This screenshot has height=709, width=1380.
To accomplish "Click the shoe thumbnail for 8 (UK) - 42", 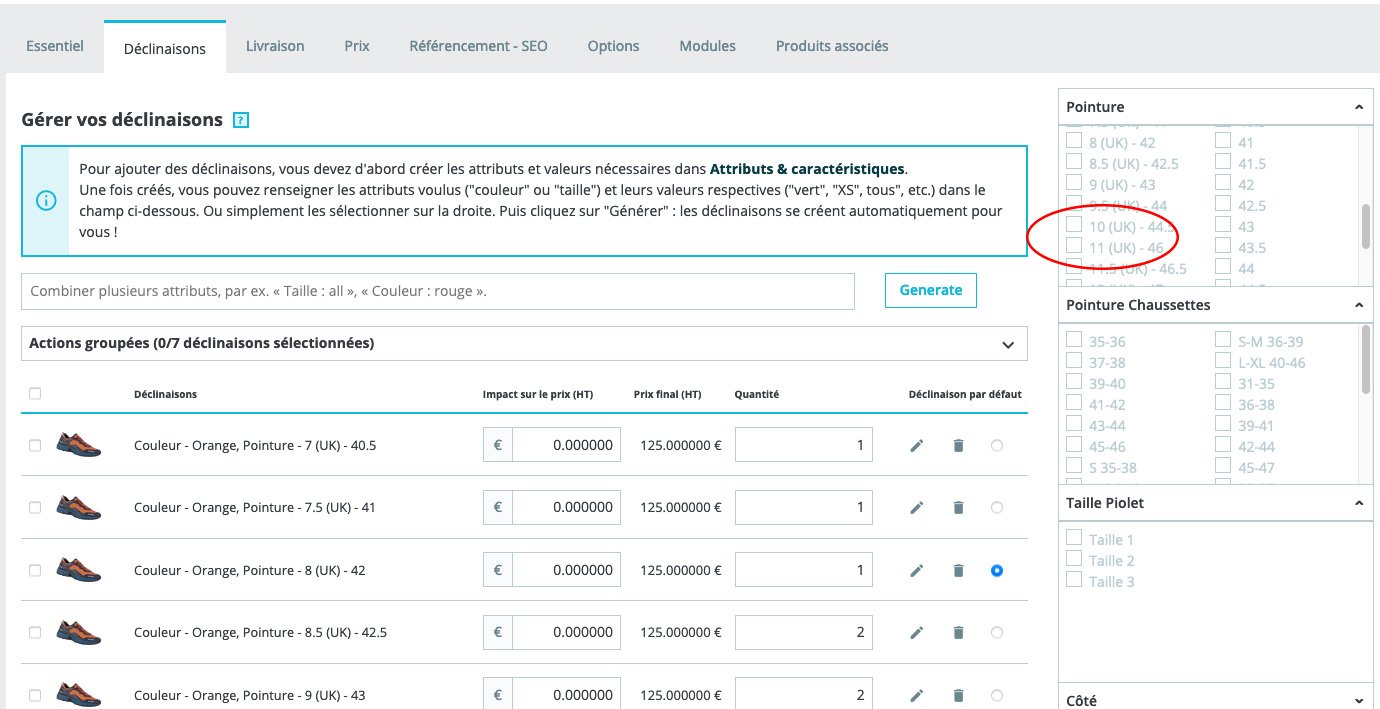I will (x=79, y=570).
